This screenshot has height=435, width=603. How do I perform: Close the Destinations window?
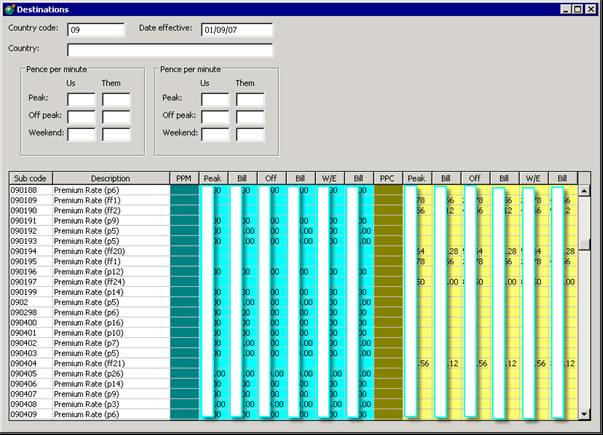point(591,9)
